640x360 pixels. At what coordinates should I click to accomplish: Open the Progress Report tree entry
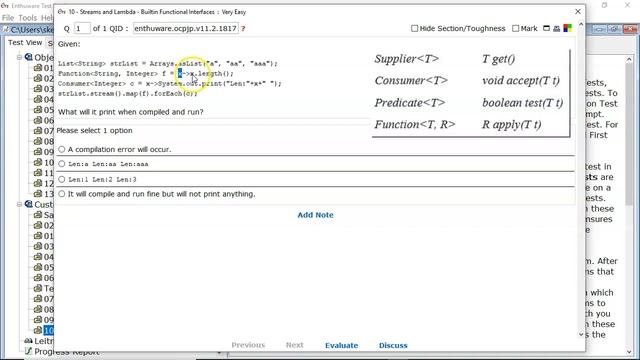click(x=62, y=351)
